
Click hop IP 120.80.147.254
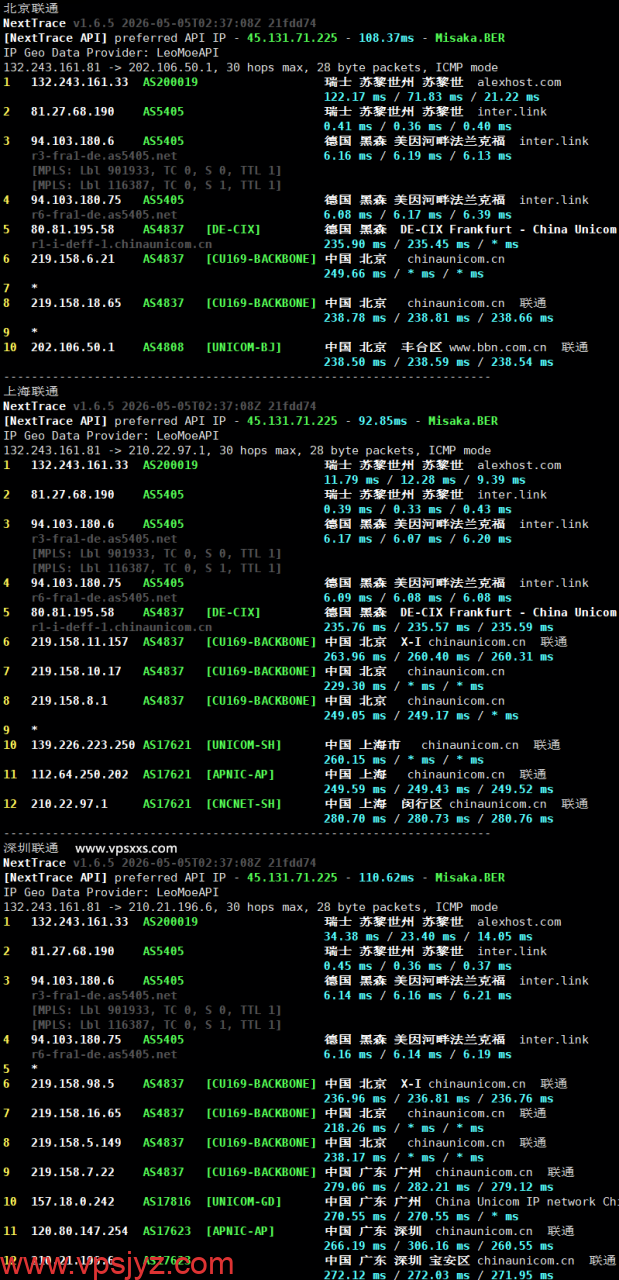coord(80,1231)
